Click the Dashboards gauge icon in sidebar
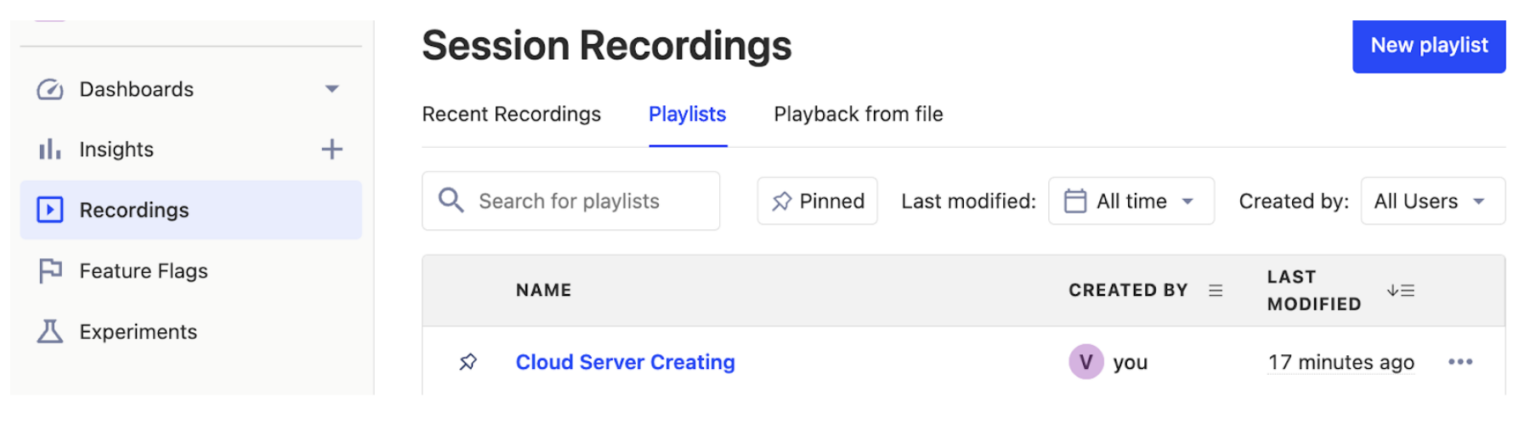 50,90
